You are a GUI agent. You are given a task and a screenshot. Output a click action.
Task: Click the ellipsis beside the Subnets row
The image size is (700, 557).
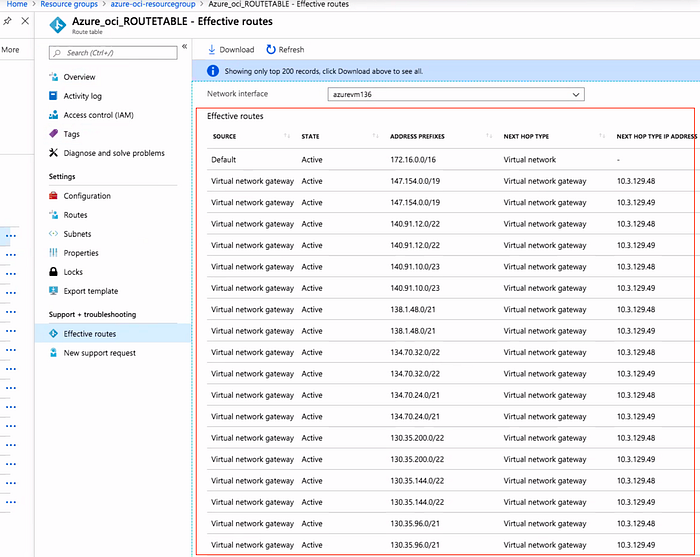tap(11, 235)
